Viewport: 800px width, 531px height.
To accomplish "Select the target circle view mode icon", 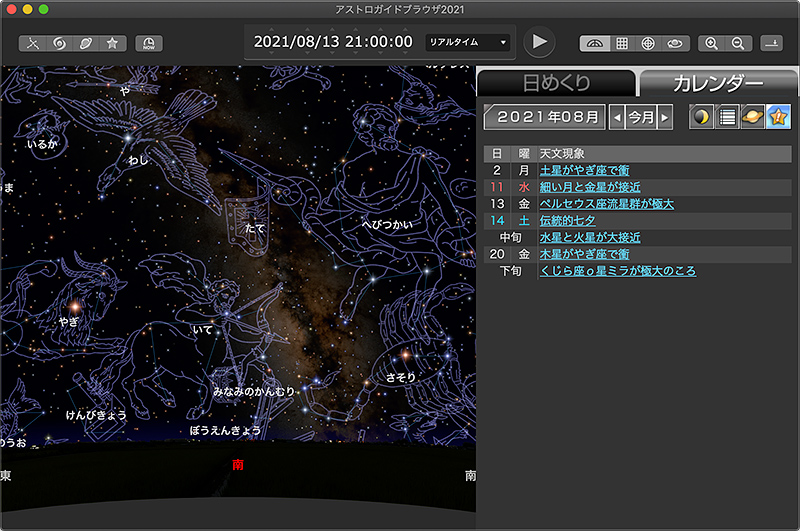I will [648, 43].
